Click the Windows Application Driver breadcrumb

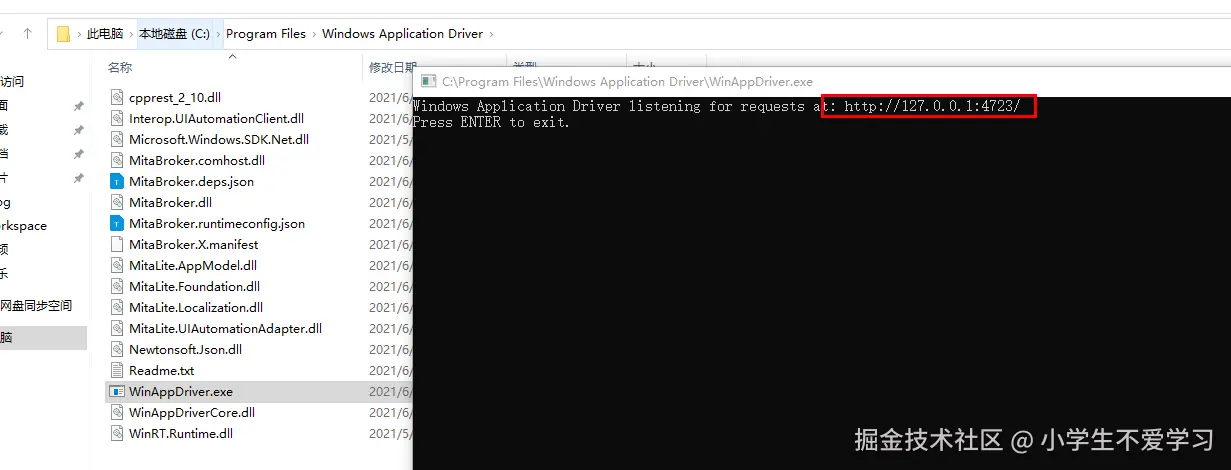coord(402,34)
